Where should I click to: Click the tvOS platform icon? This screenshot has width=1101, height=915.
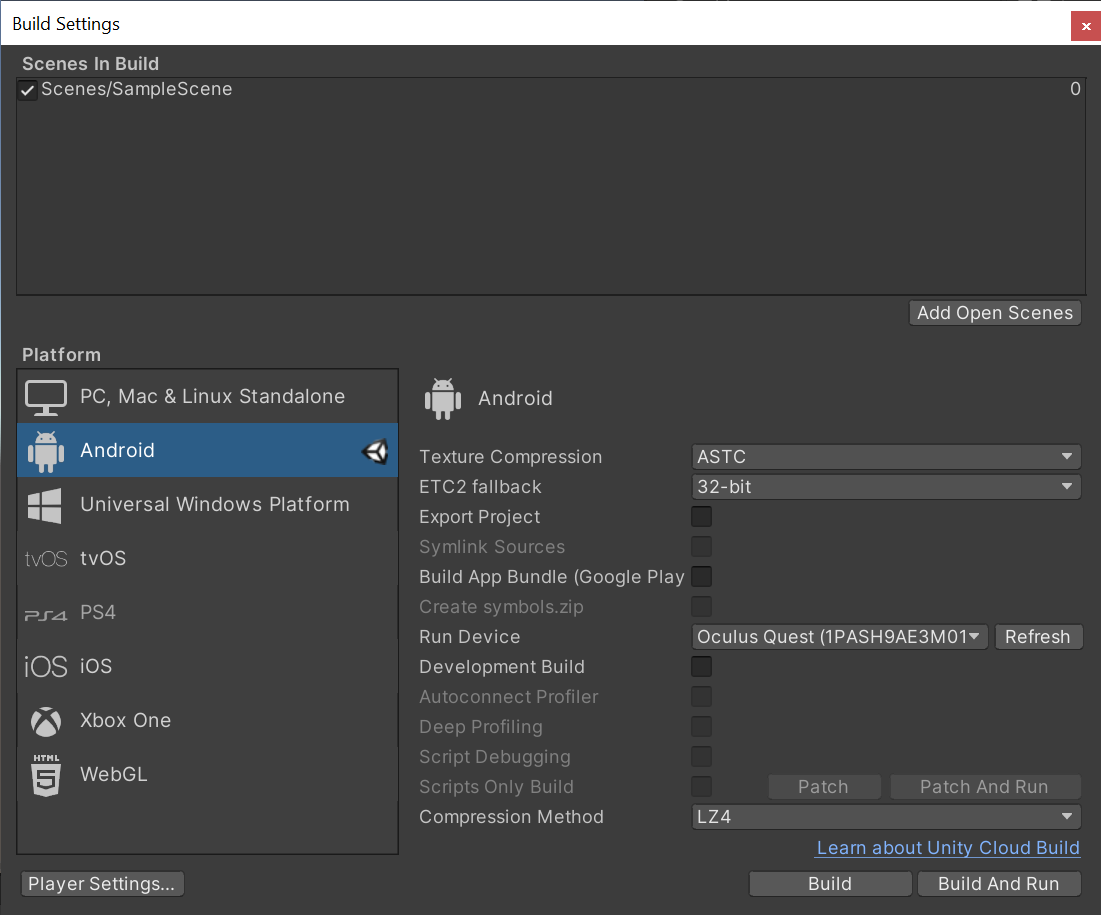[x=46, y=559]
